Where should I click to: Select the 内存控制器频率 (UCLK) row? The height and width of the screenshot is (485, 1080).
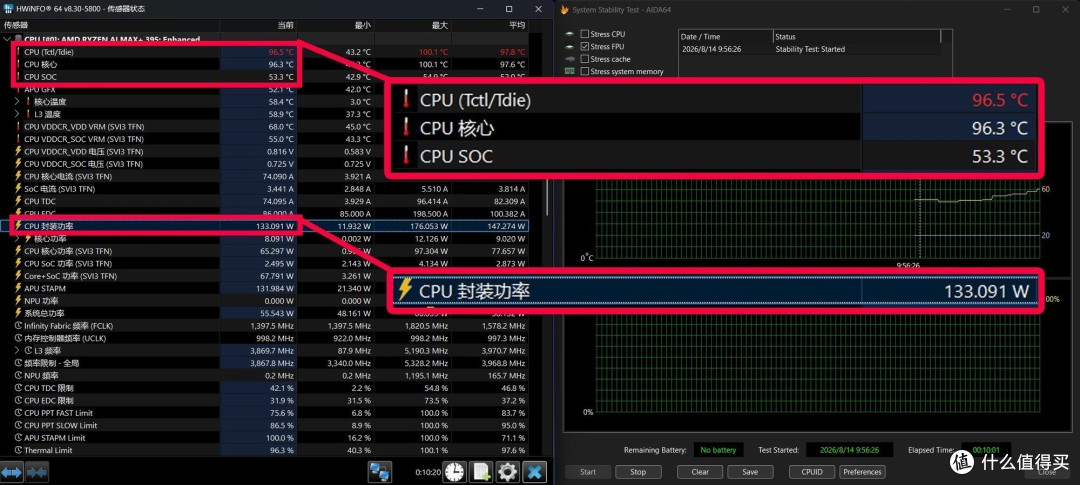point(264,338)
